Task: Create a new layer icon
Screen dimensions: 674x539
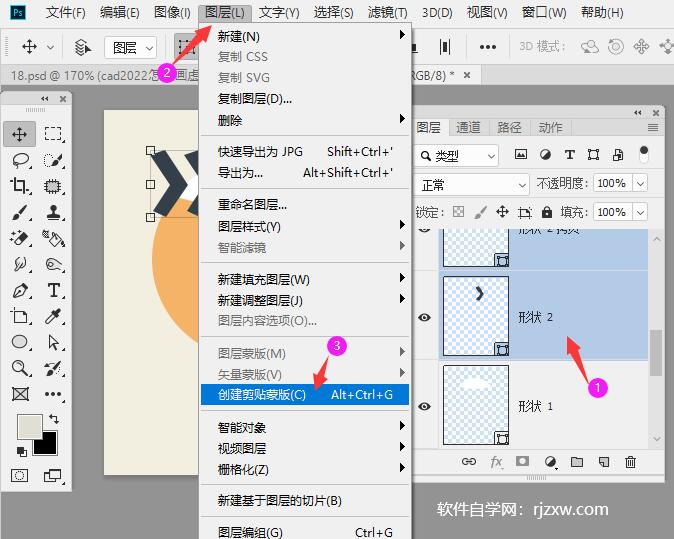Action: [604, 462]
